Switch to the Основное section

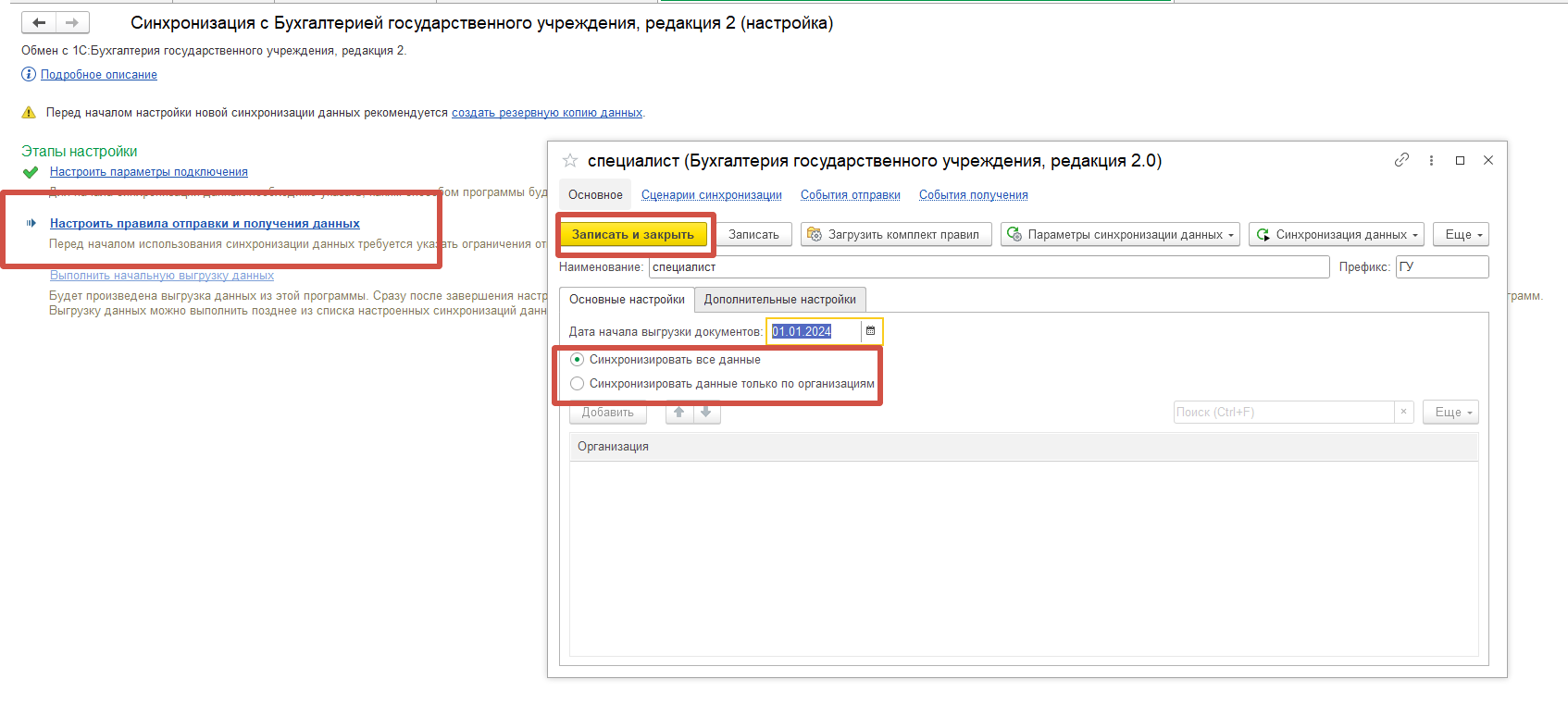tap(595, 195)
